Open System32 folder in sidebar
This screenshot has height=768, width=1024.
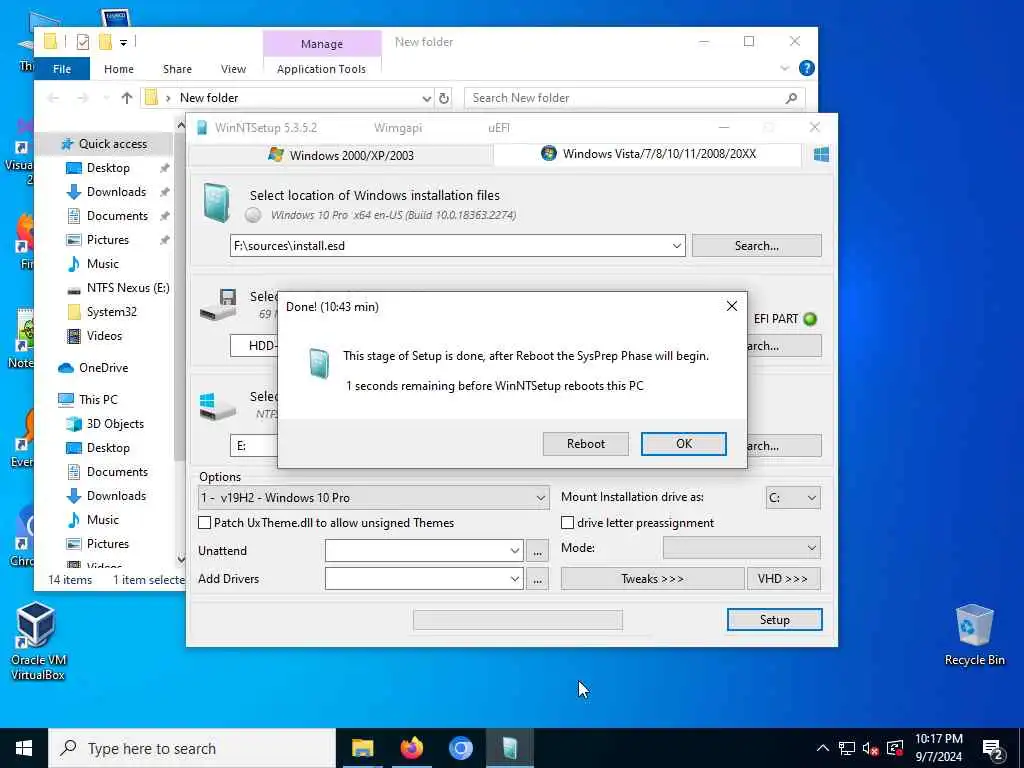click(112, 312)
